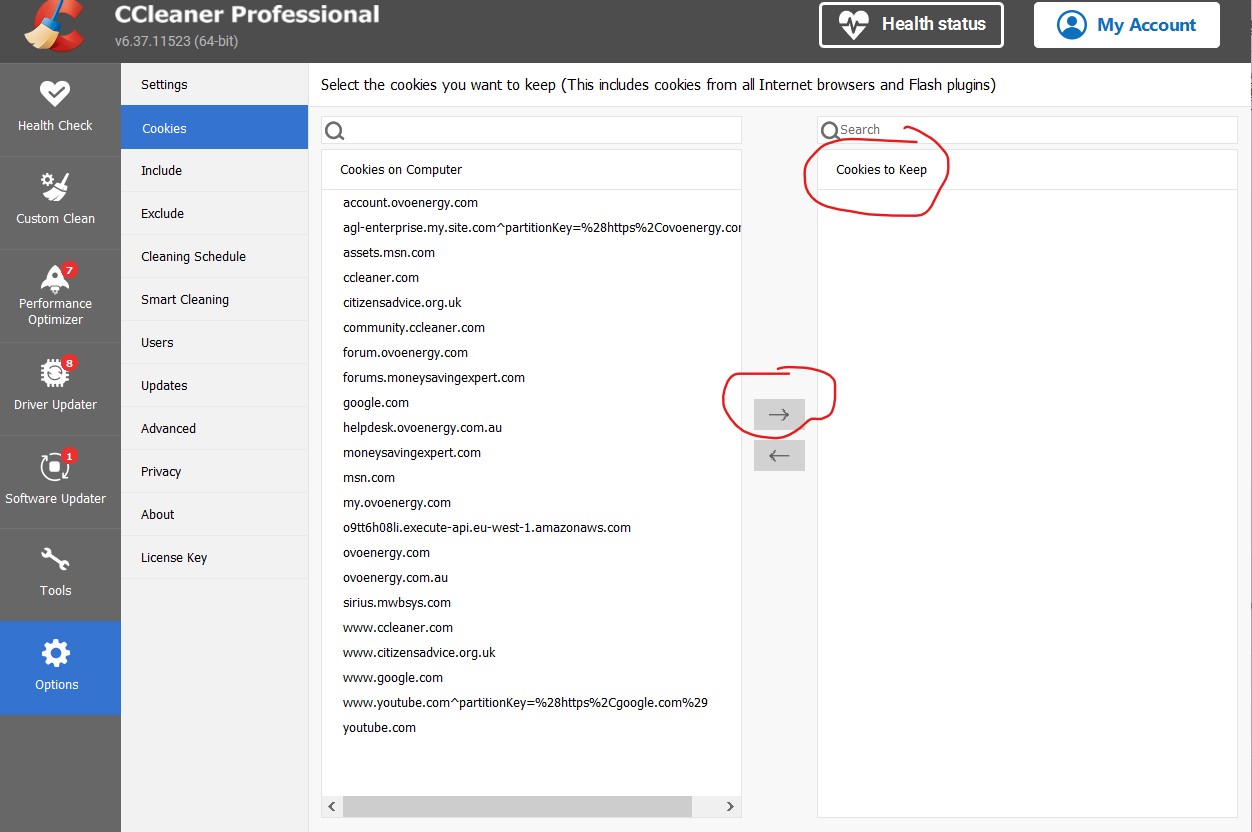Select community.ccleaner.com cookie
Image resolution: width=1252 pixels, height=832 pixels.
pos(414,328)
